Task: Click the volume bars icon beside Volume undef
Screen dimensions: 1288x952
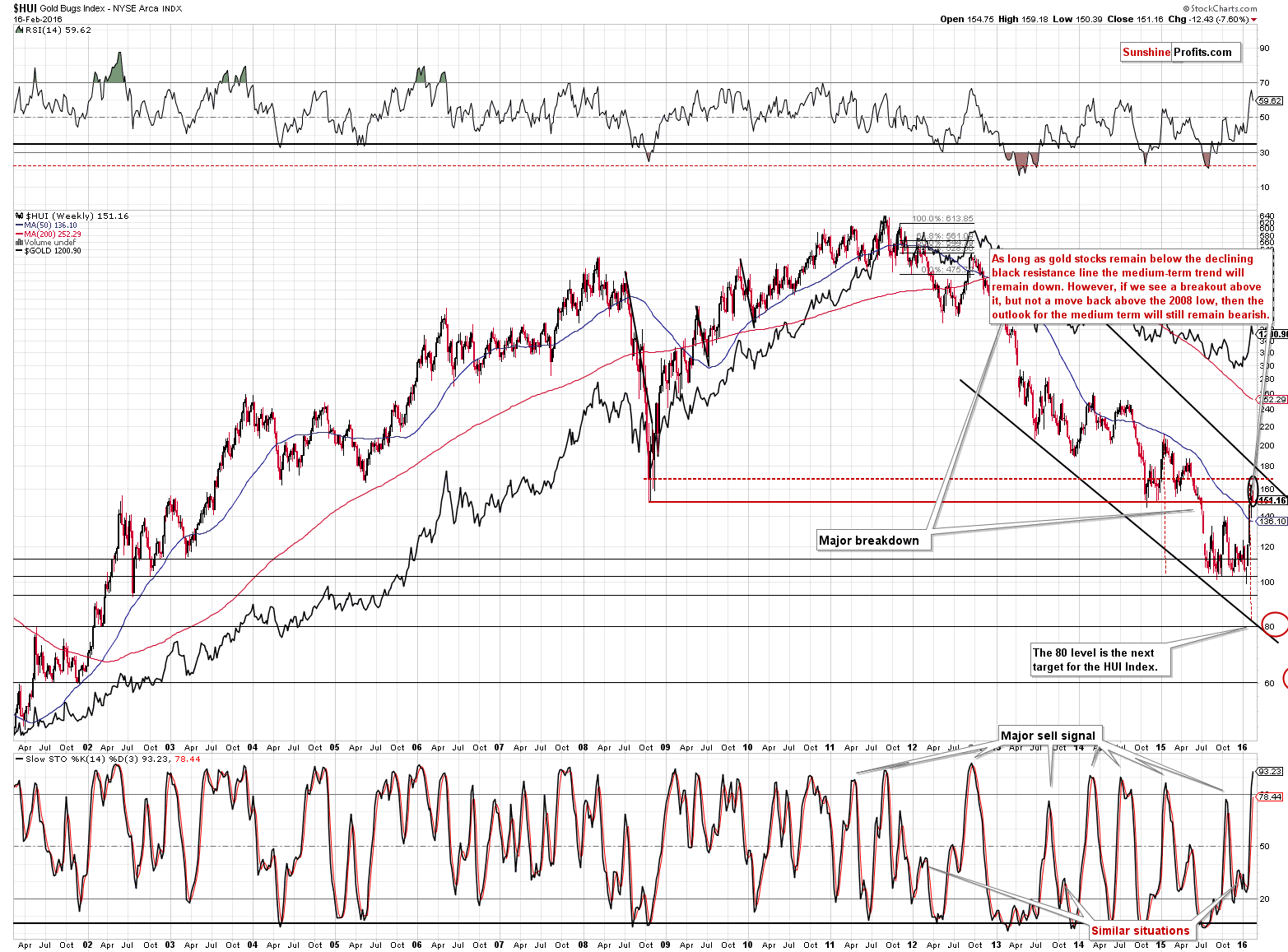Action: click(19, 243)
